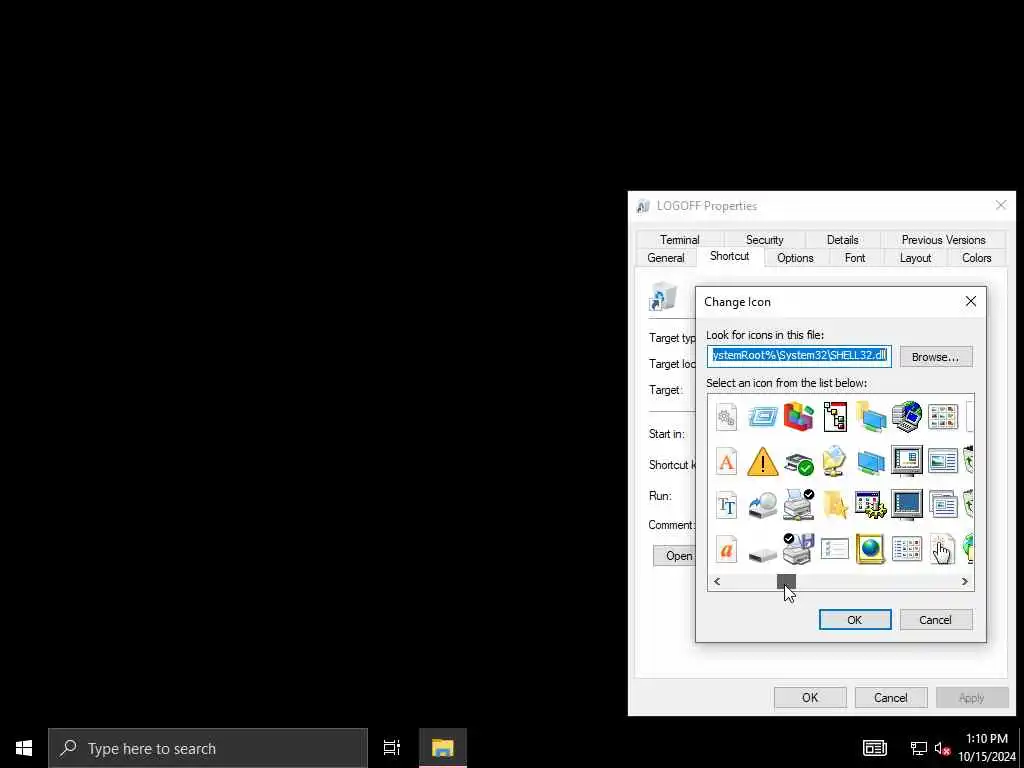Image resolution: width=1024 pixels, height=768 pixels.
Task: Select the colorful defrag blocks icon
Action: coord(799,417)
